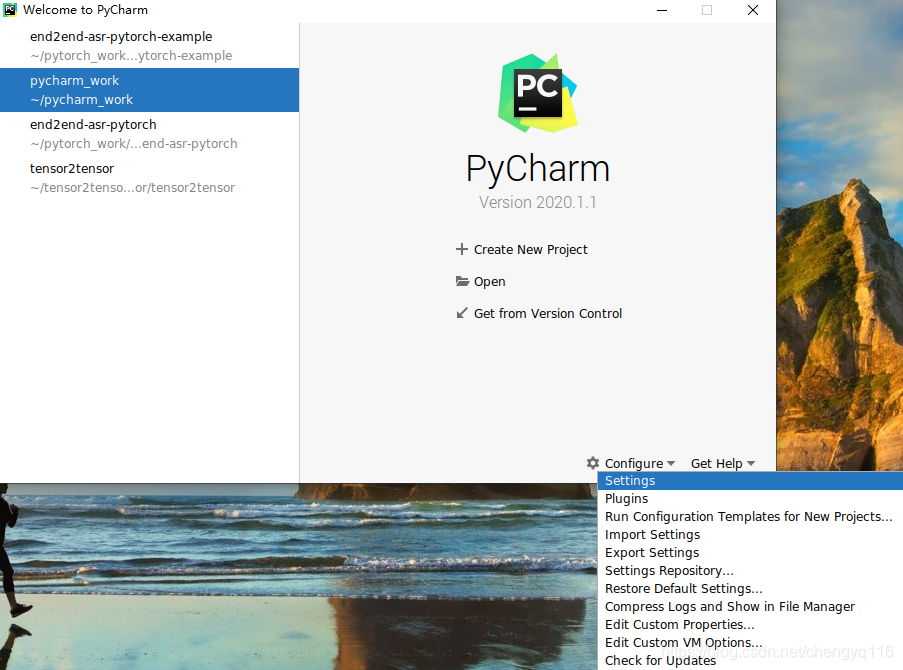The width and height of the screenshot is (903, 670).
Task: Minimize the Welcome to PyCharm window
Action: point(662,10)
